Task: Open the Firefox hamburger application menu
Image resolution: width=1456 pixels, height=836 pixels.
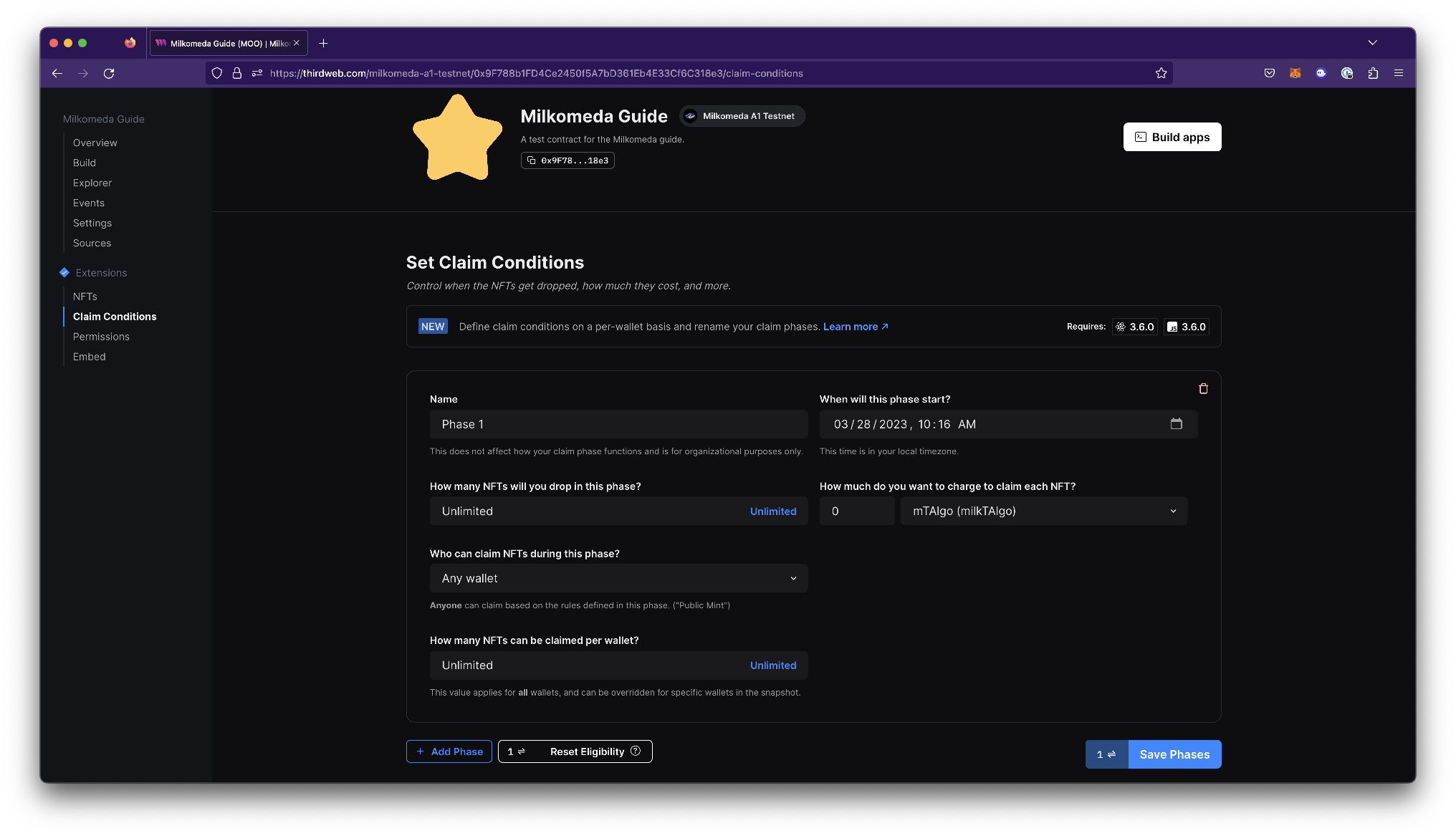Action: pos(1398,73)
